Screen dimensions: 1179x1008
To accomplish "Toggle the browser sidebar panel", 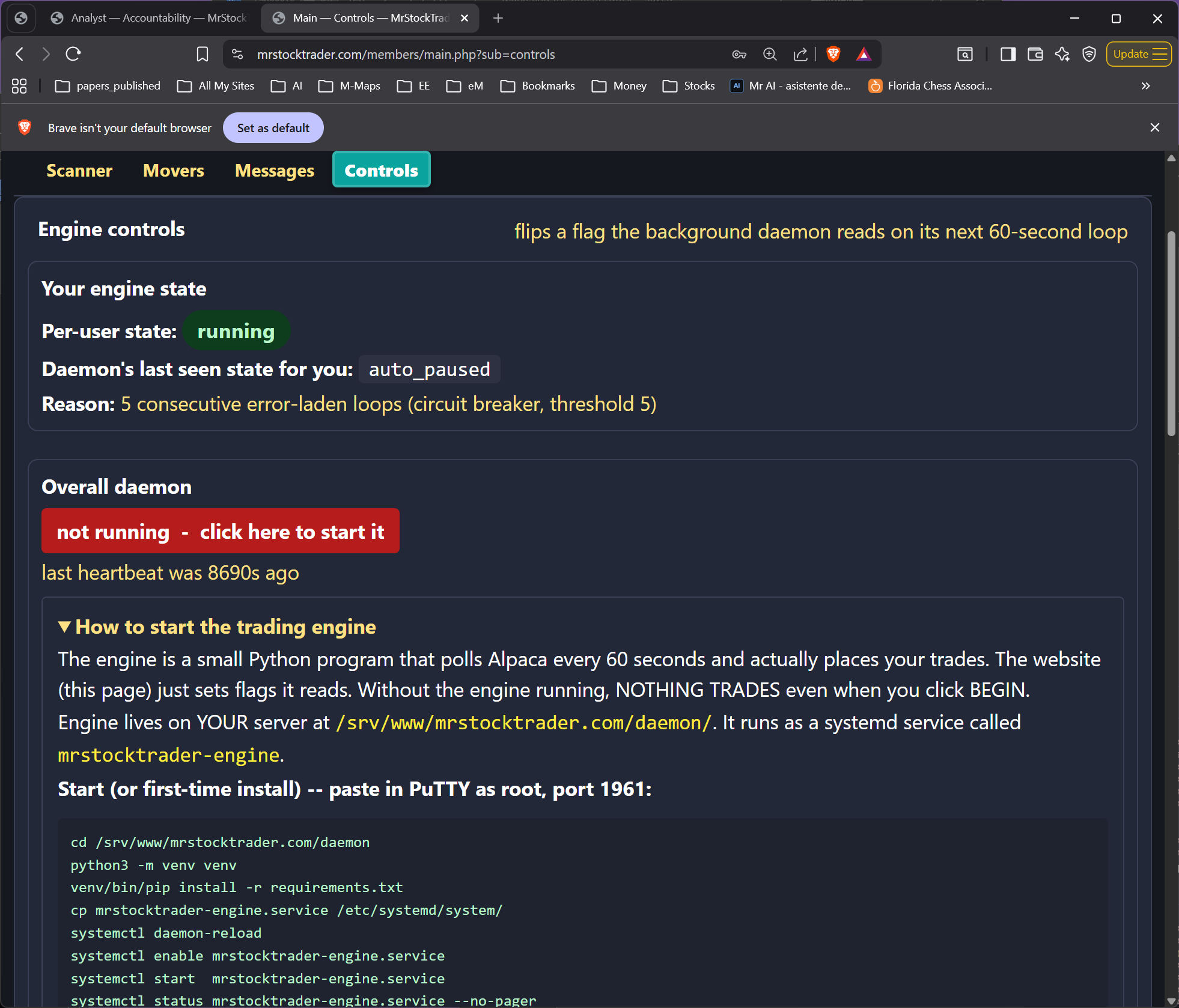I will click(x=1008, y=54).
